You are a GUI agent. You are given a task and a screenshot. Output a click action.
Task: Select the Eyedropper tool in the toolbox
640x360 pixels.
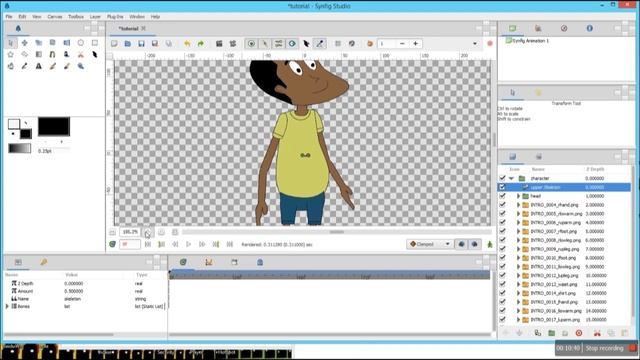24,66
